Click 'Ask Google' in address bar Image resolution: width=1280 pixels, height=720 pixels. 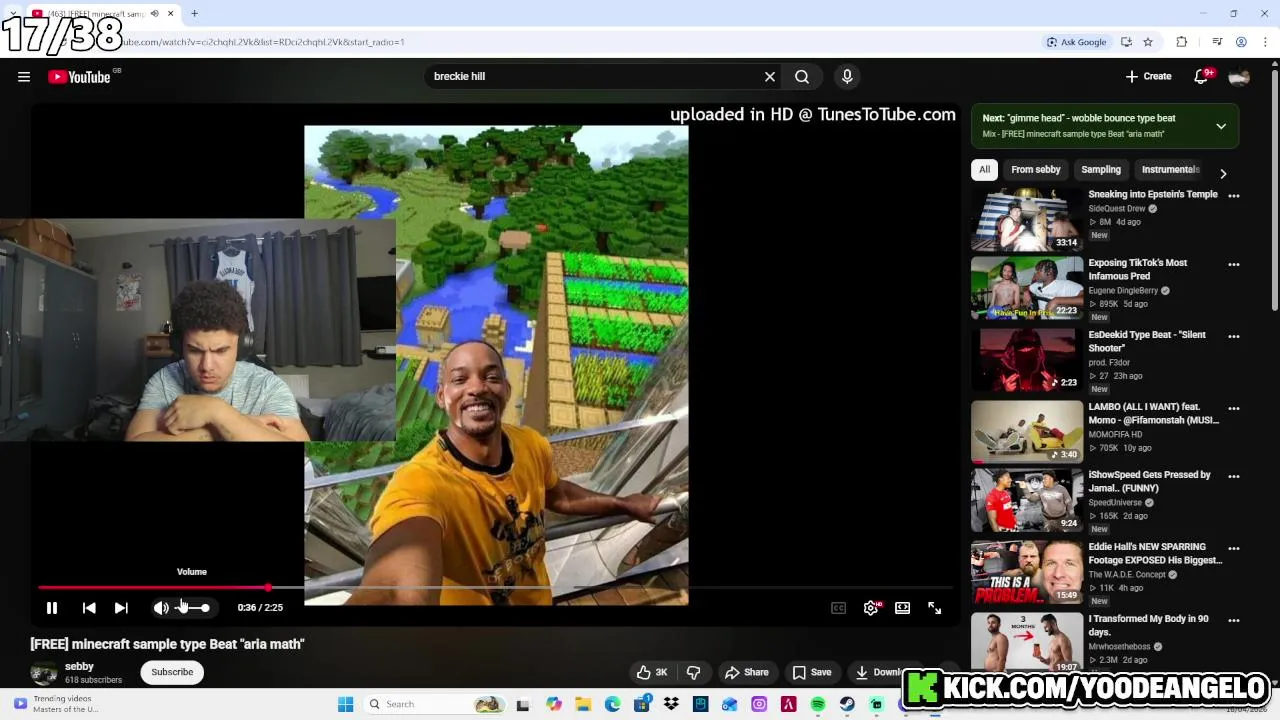[x=1077, y=42]
